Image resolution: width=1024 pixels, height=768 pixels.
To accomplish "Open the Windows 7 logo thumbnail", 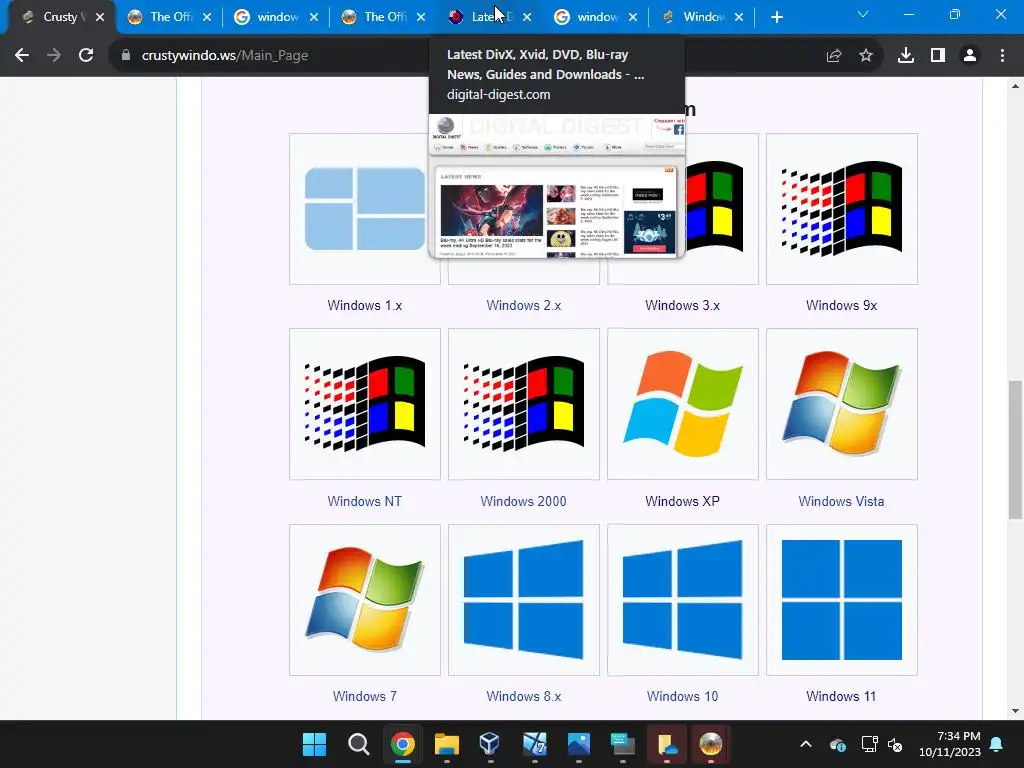I will (x=364, y=600).
